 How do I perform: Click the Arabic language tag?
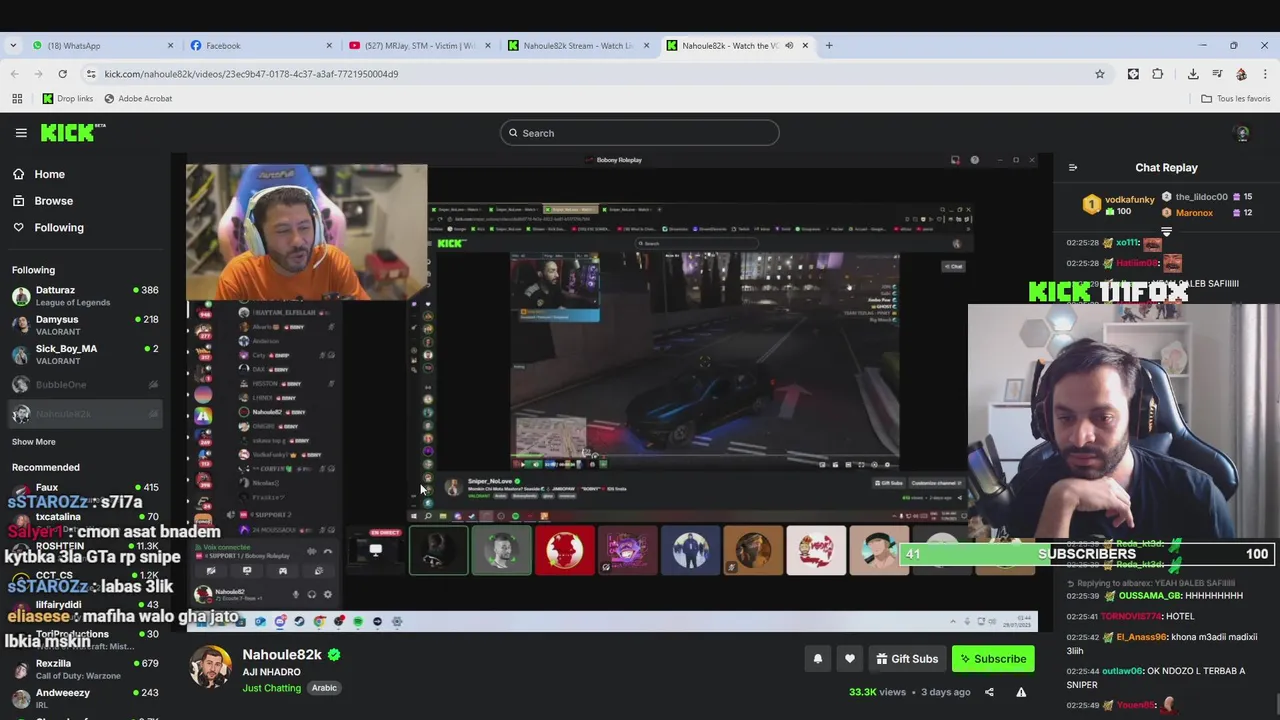324,688
